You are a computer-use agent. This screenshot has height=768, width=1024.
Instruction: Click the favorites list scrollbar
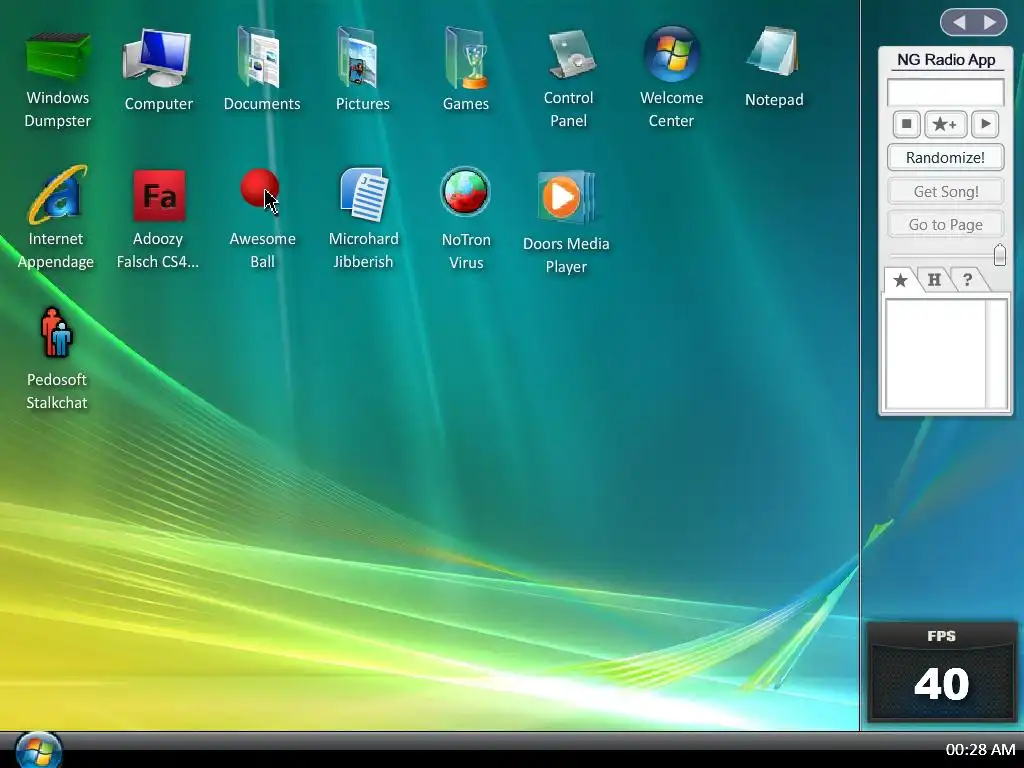click(x=997, y=354)
